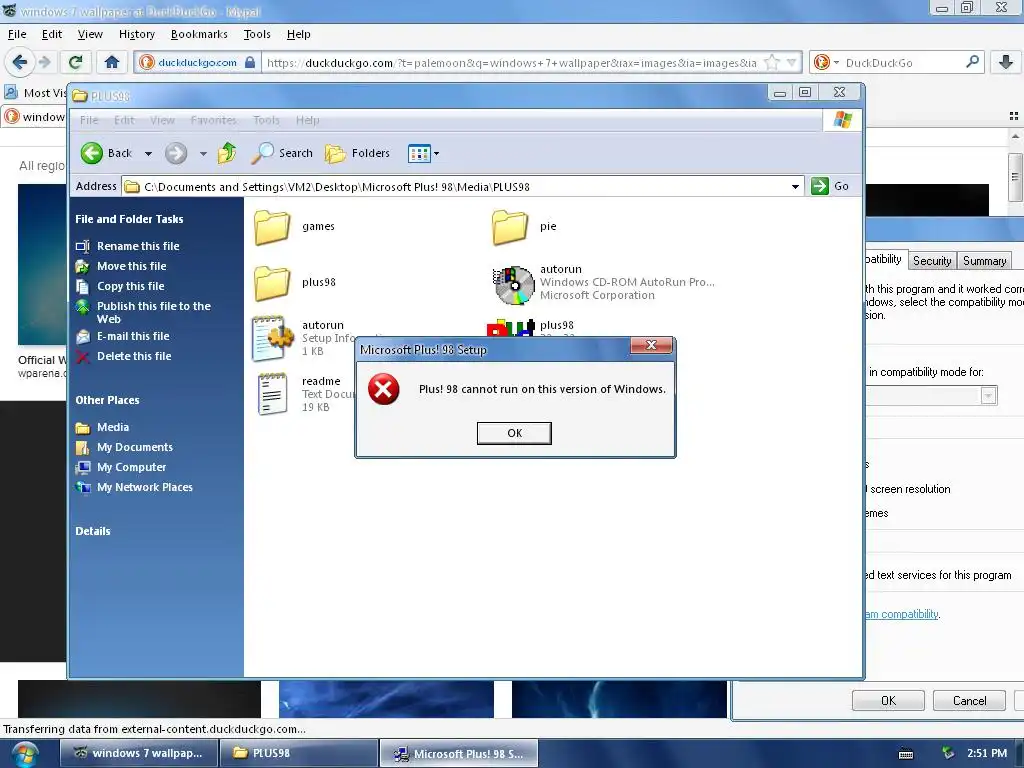Open the Bookmarks menu

point(199,34)
